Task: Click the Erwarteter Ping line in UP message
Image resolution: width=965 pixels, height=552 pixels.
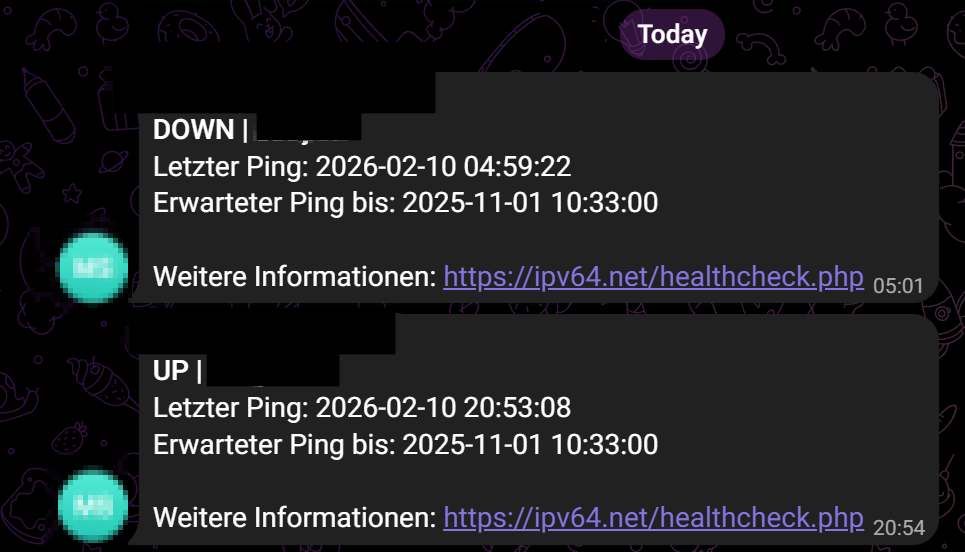Action: [x=405, y=445]
